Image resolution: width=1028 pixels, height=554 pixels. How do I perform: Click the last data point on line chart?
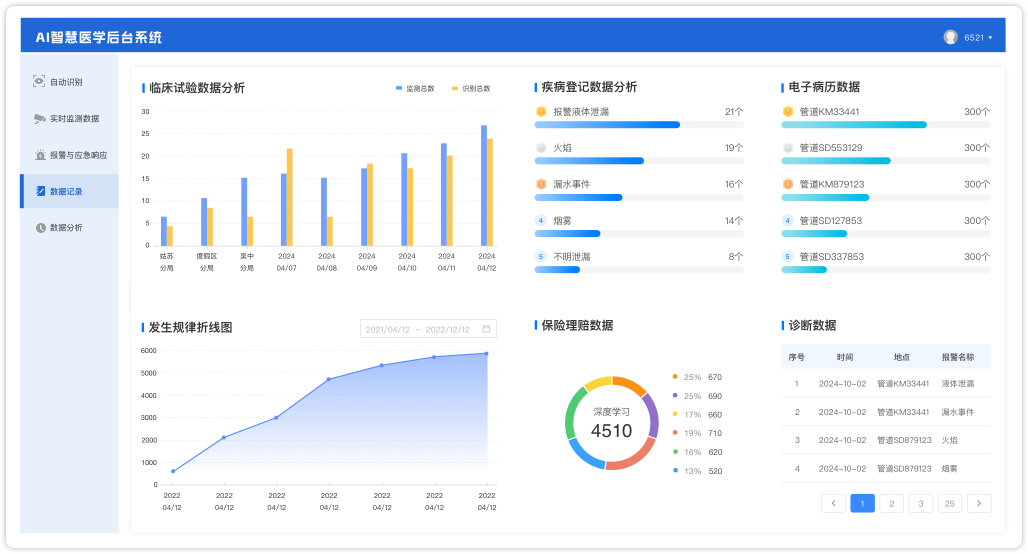click(x=486, y=354)
